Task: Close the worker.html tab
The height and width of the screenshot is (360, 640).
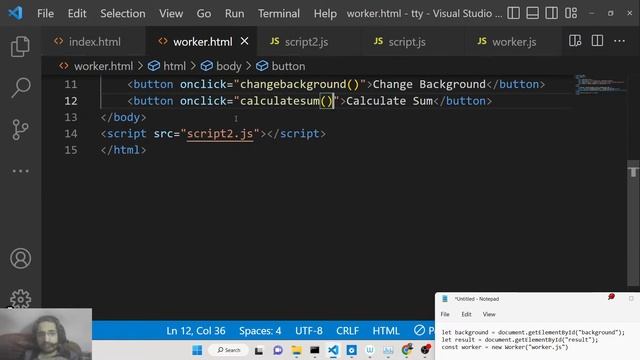Action: pyautogui.click(x=244, y=41)
